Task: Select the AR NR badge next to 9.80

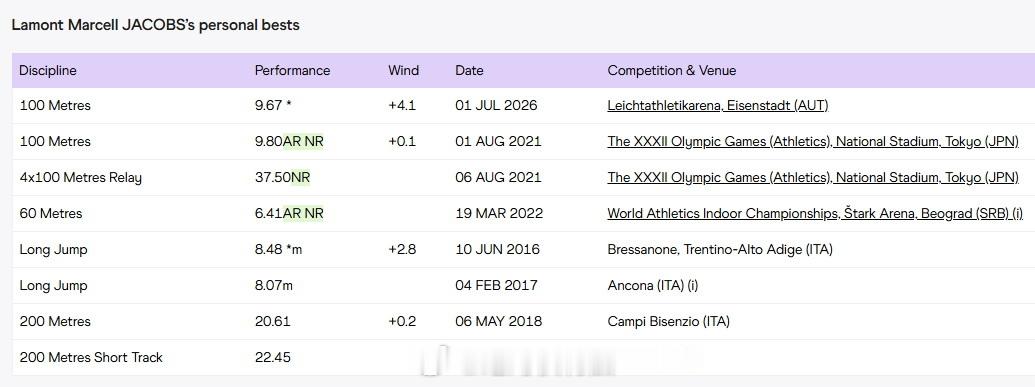Action: coord(303,141)
